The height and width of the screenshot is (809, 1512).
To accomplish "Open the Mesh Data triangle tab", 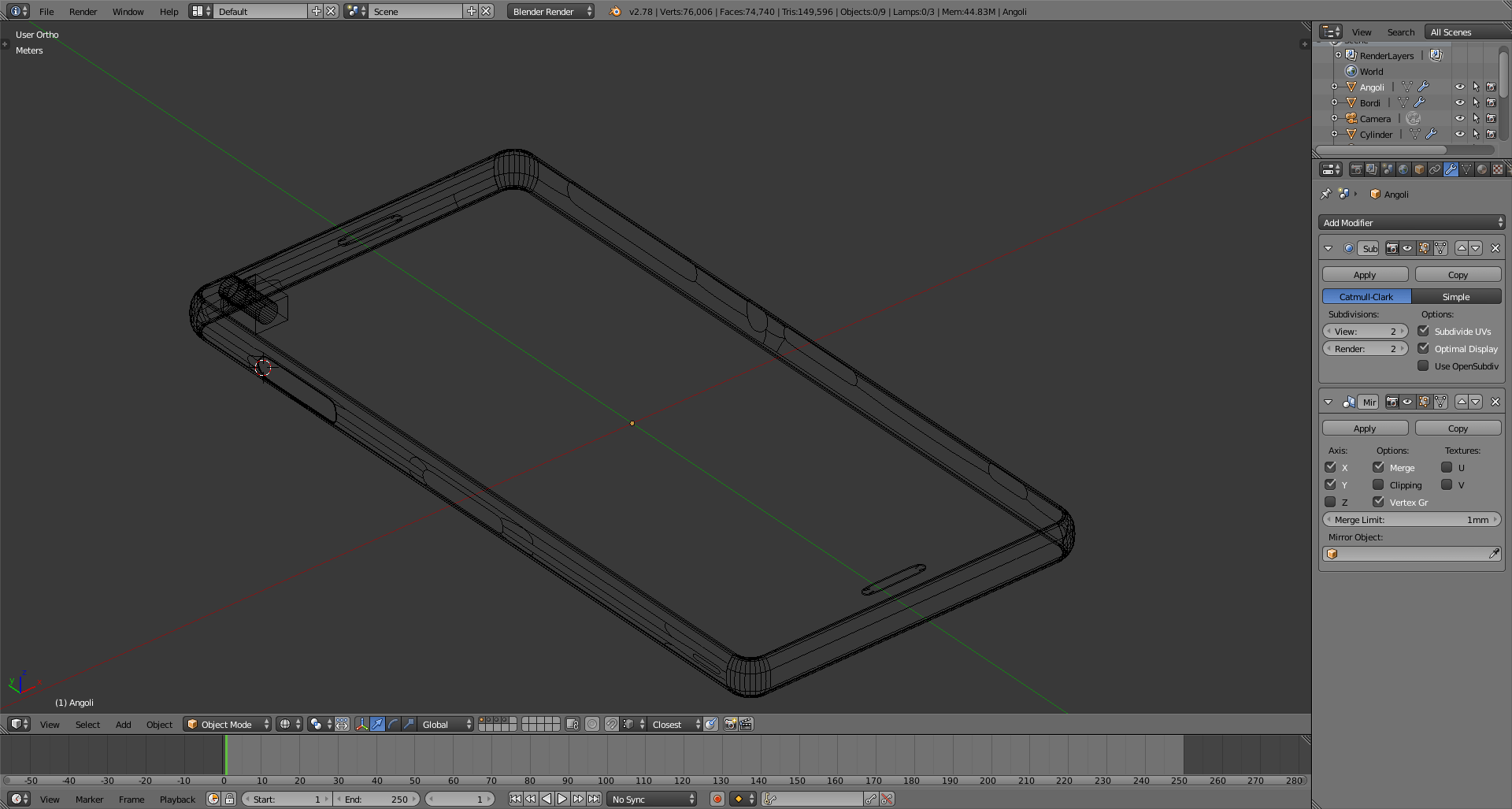I will [x=1466, y=169].
